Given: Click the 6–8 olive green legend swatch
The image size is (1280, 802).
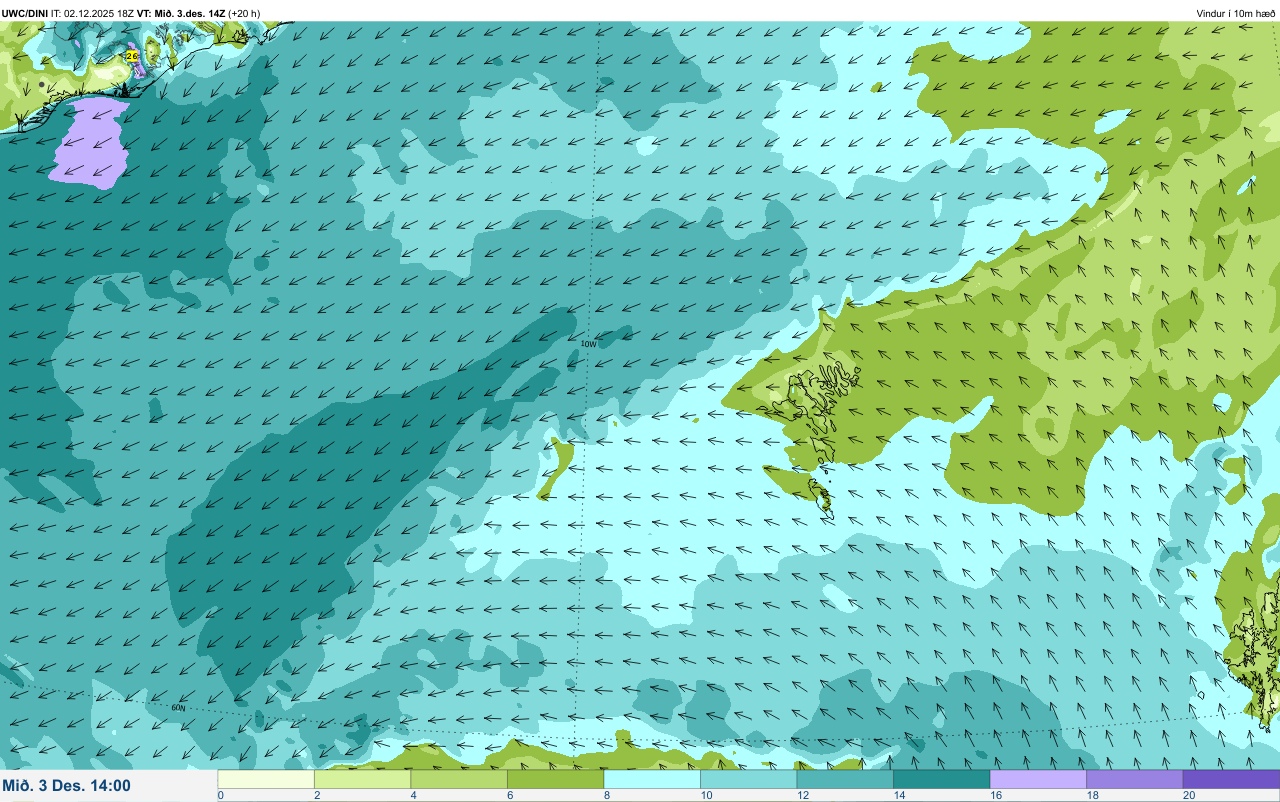Looking at the screenshot, I should pos(555,779).
